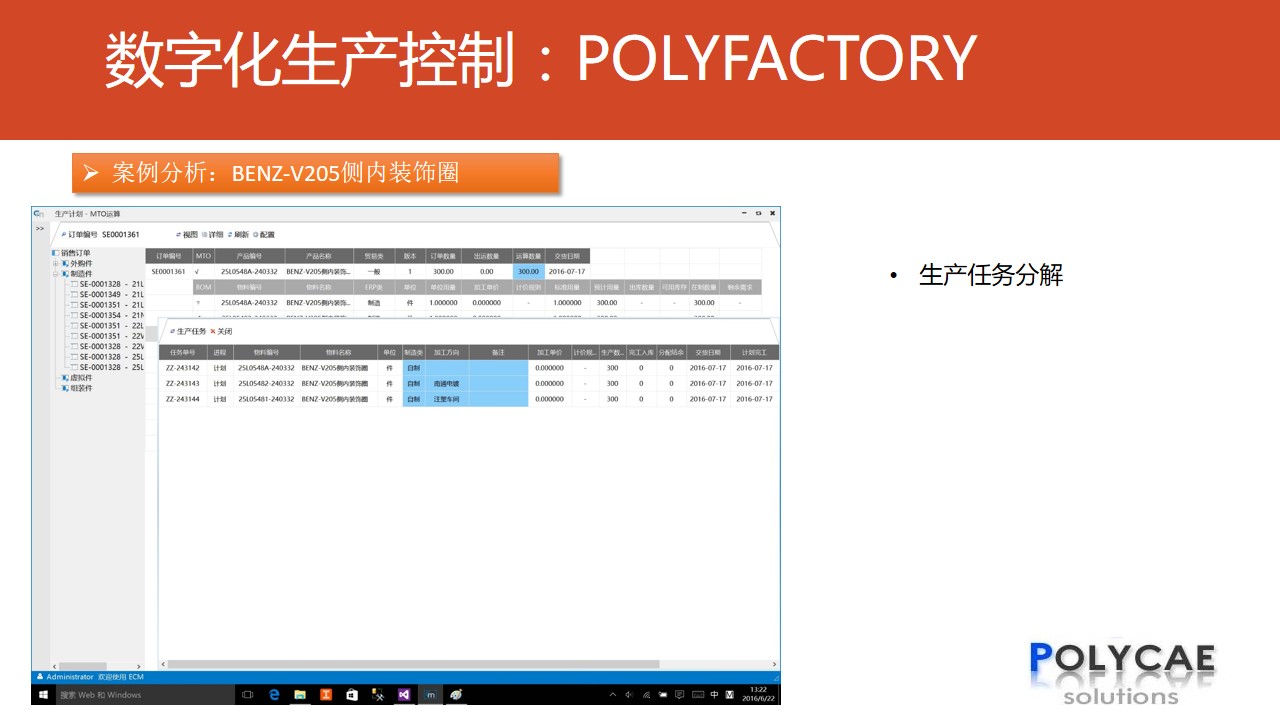
Task: Click task row ZZ-243143
Action: [x=468, y=383]
